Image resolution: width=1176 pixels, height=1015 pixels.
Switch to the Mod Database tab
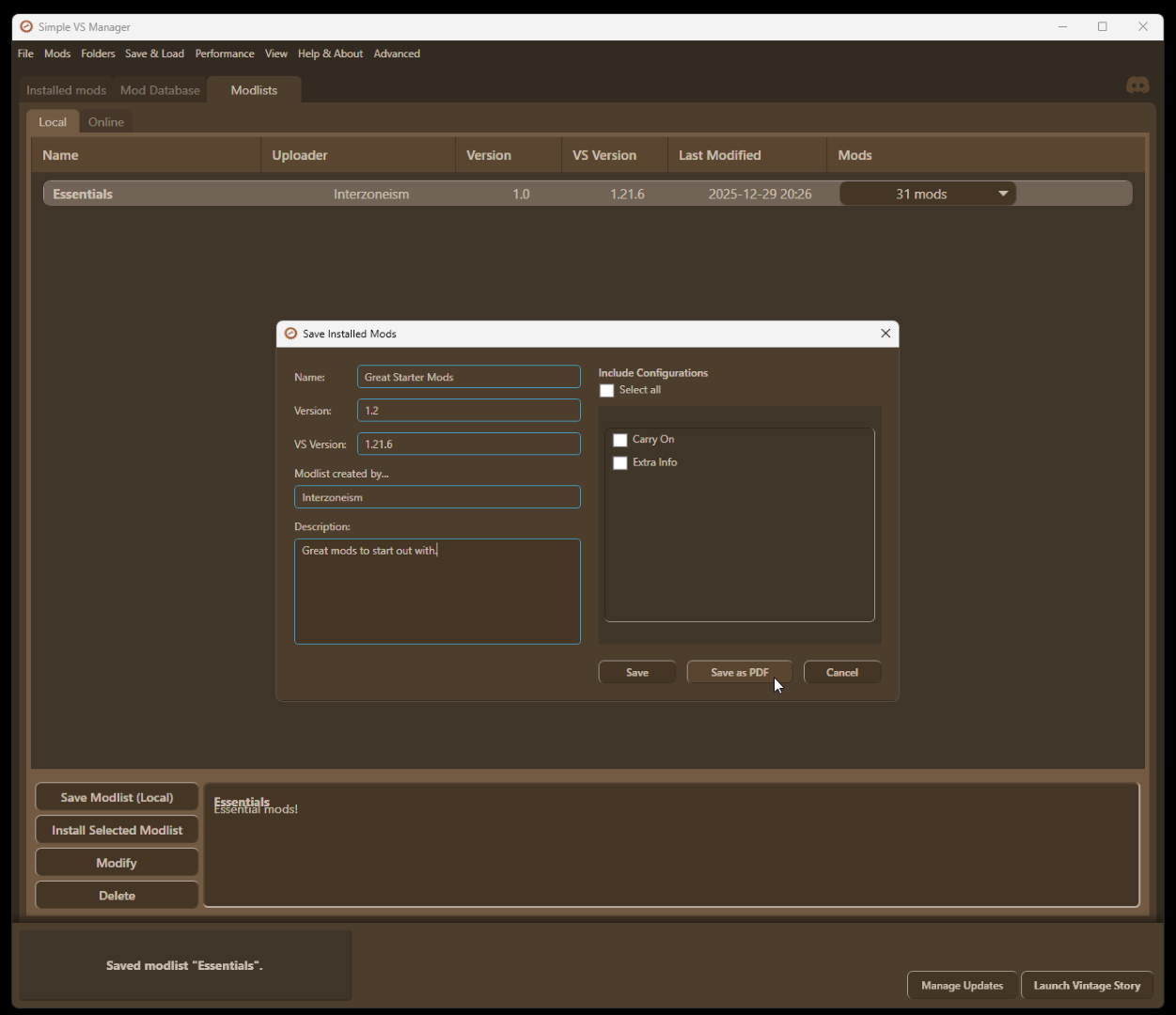160,90
